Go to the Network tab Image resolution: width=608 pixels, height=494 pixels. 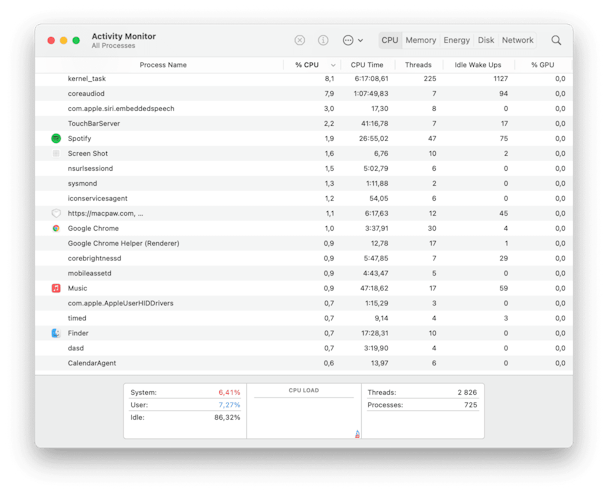tap(518, 40)
